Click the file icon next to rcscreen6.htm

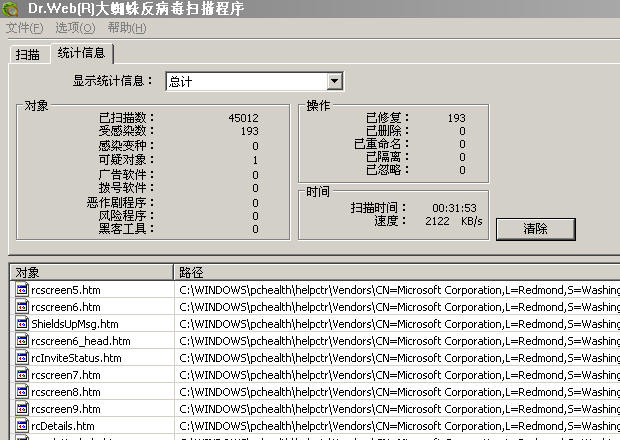pyautogui.click(x=22, y=307)
